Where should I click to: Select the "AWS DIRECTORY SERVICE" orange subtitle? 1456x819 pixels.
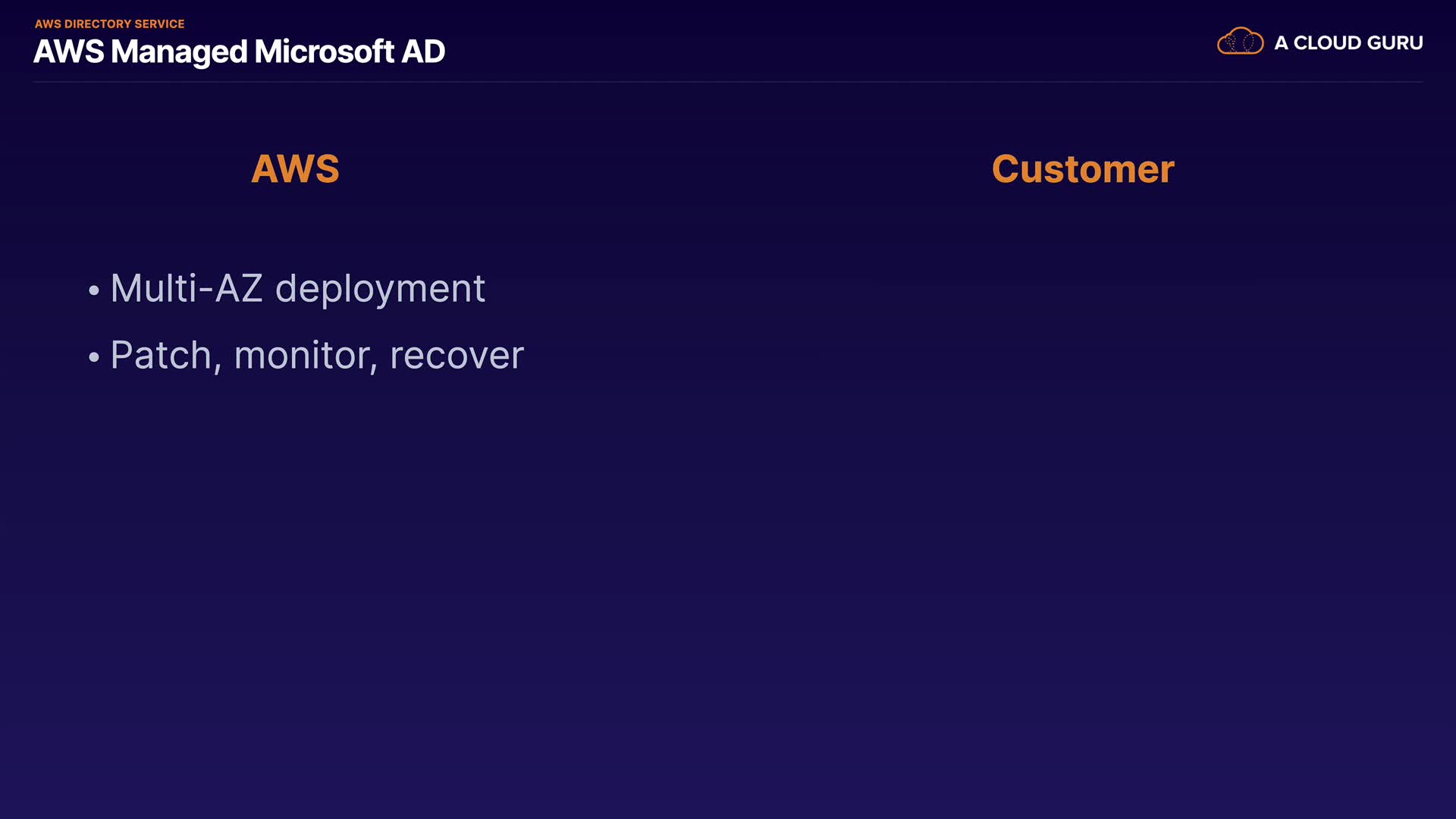click(109, 24)
